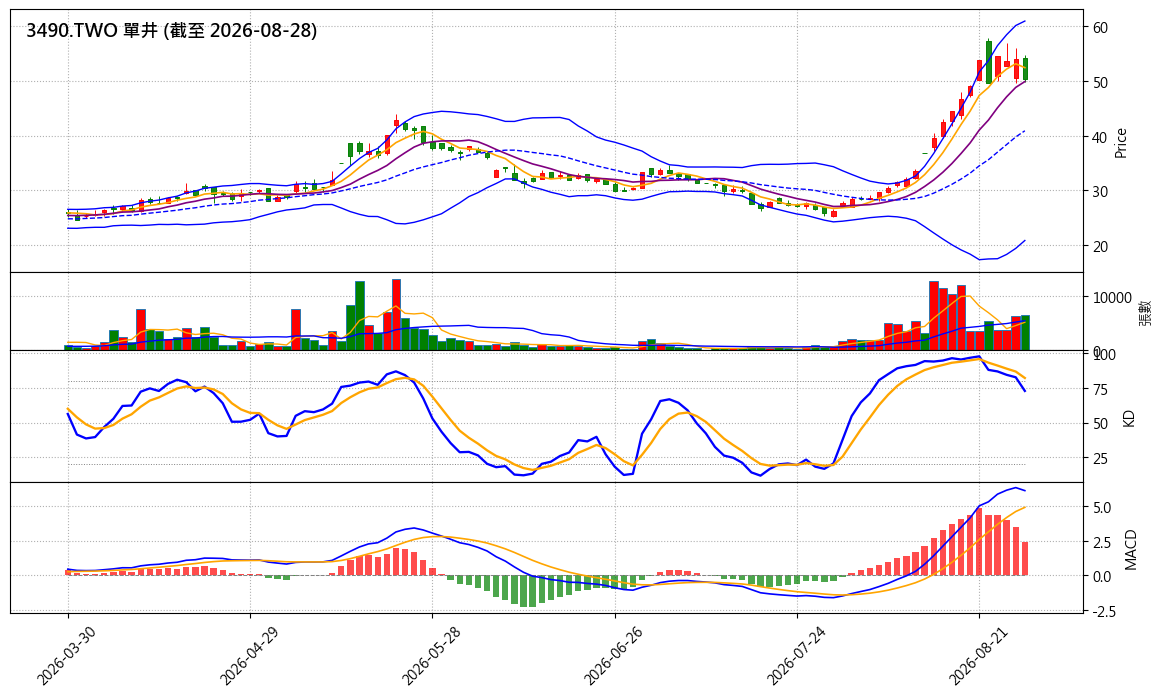This screenshot has height=698, width=1163.
Task: Click the 2.5 tick on MACD axis
Action: tap(1101, 542)
